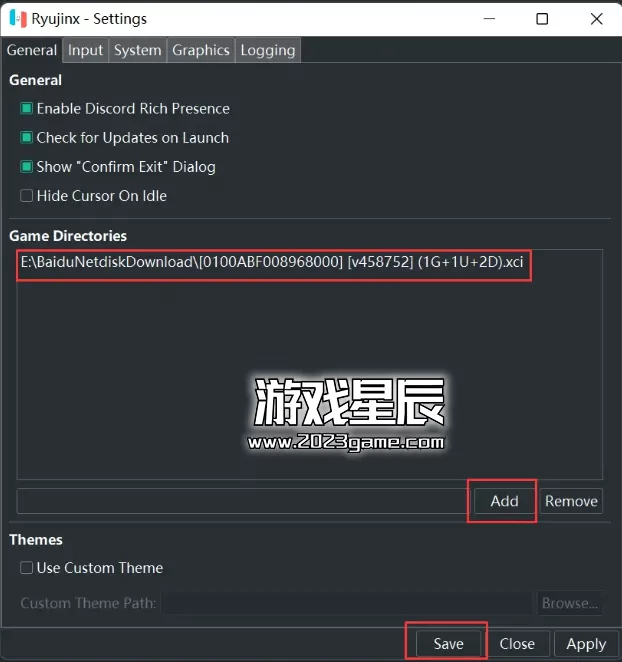Switch to the Input tab
This screenshot has height=662, width=622.
[85, 50]
